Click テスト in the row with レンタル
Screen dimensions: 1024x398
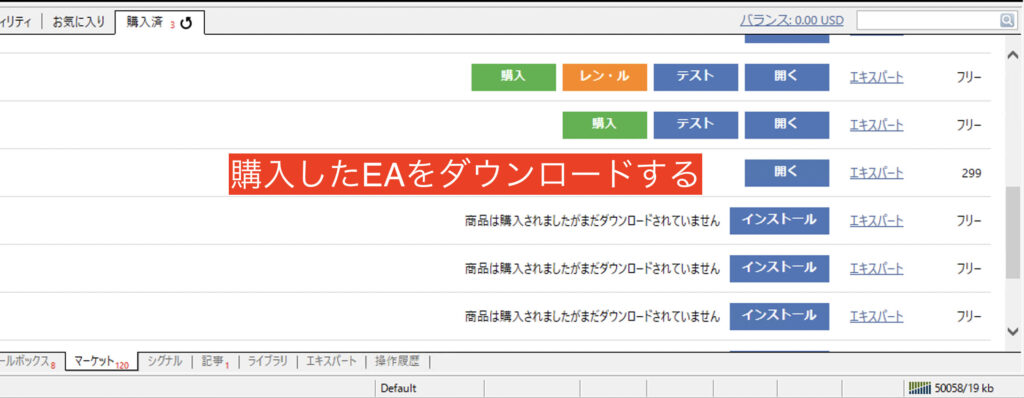pos(696,76)
